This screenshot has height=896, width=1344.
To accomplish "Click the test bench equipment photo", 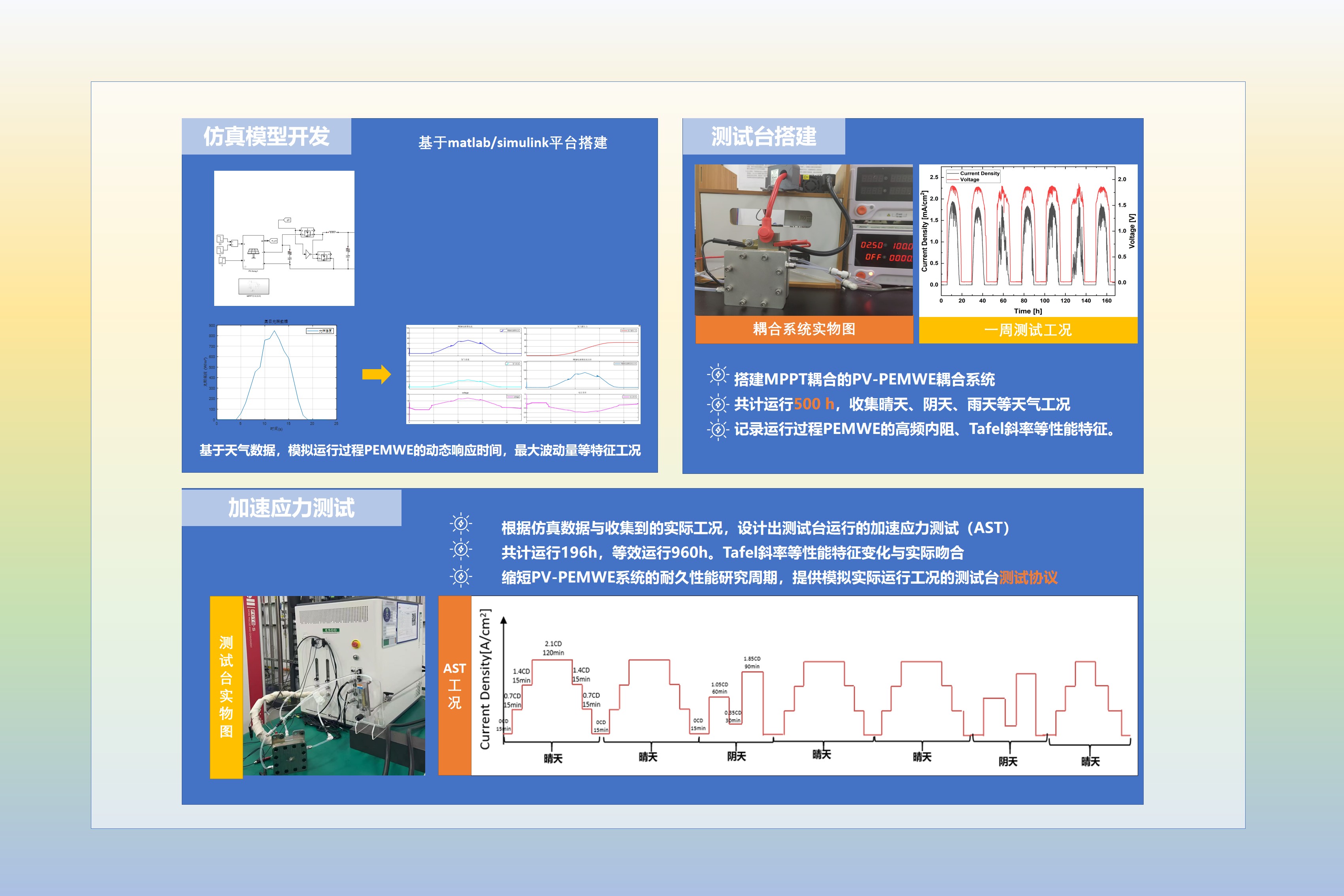I will [x=334, y=685].
